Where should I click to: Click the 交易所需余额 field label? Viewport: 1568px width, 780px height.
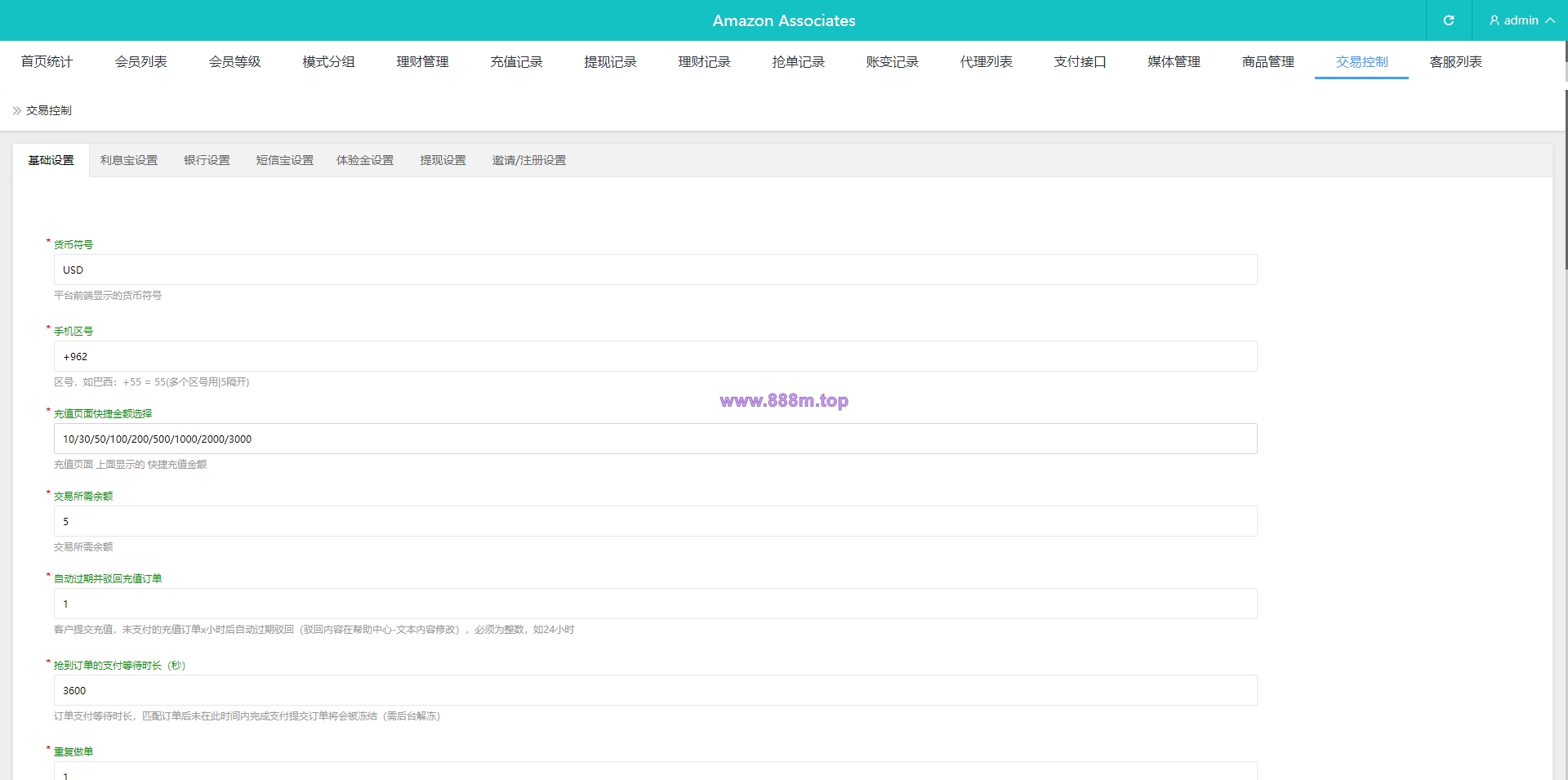[x=83, y=496]
